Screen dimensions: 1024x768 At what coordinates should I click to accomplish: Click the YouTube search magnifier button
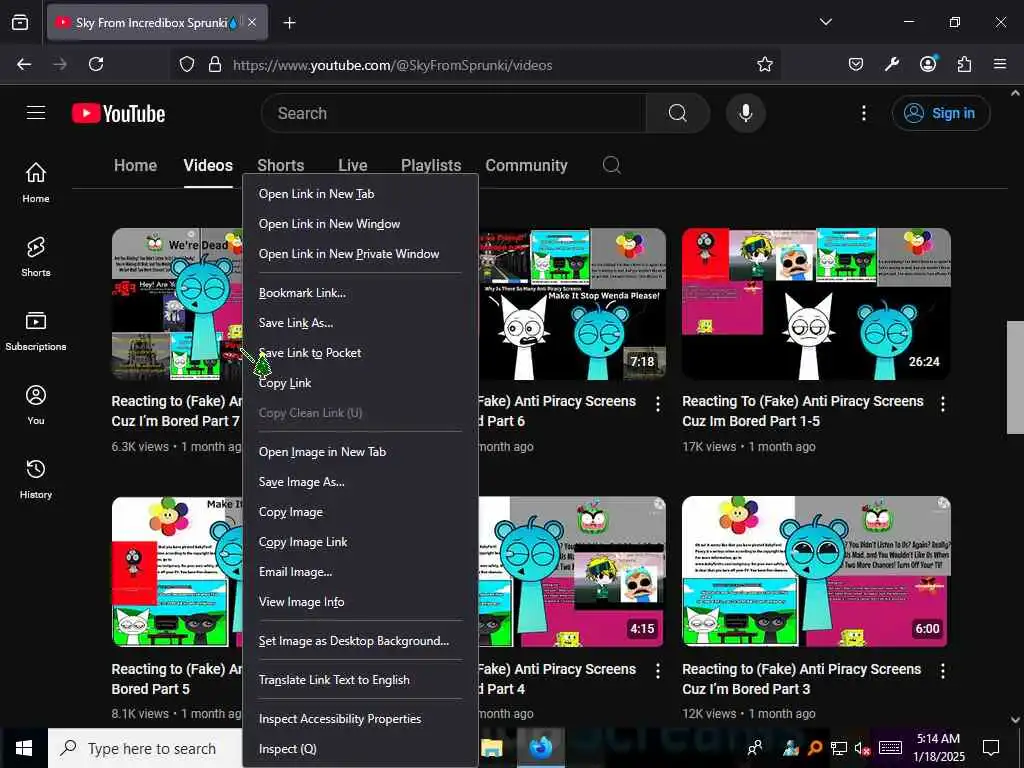677,113
